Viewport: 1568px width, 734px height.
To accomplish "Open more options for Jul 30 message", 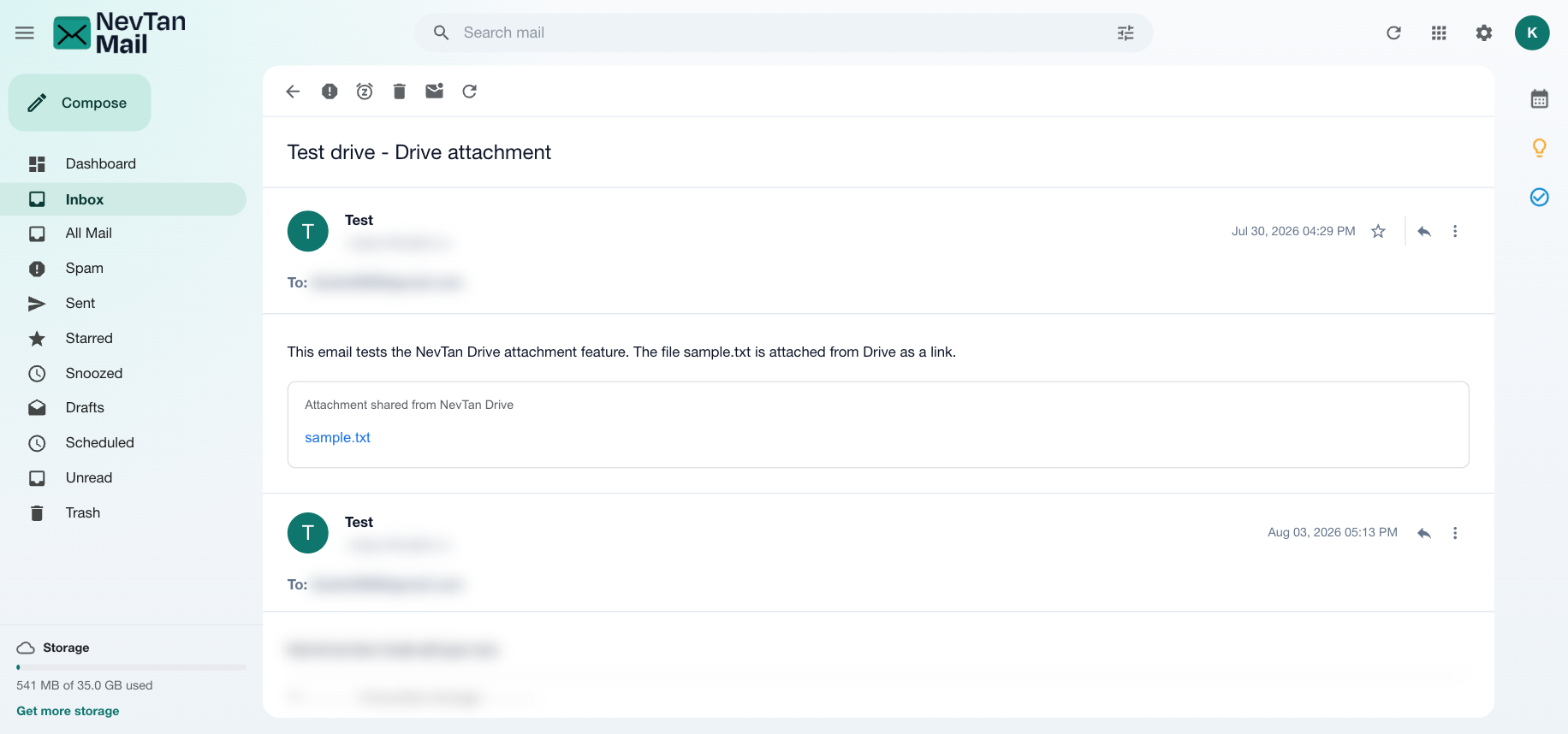I will [x=1455, y=231].
